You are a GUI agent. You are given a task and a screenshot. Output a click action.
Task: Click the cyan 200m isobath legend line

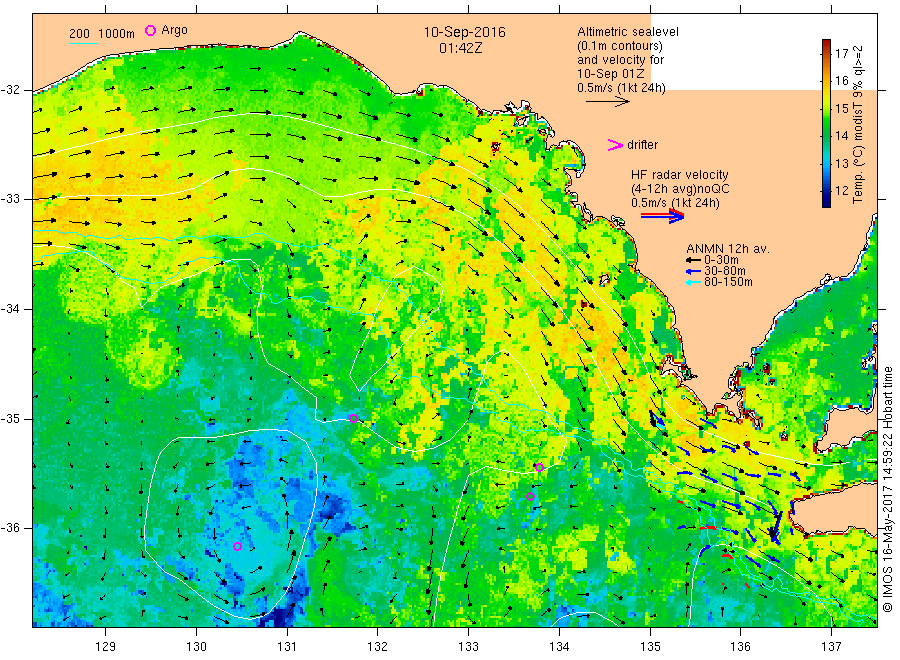(83, 43)
